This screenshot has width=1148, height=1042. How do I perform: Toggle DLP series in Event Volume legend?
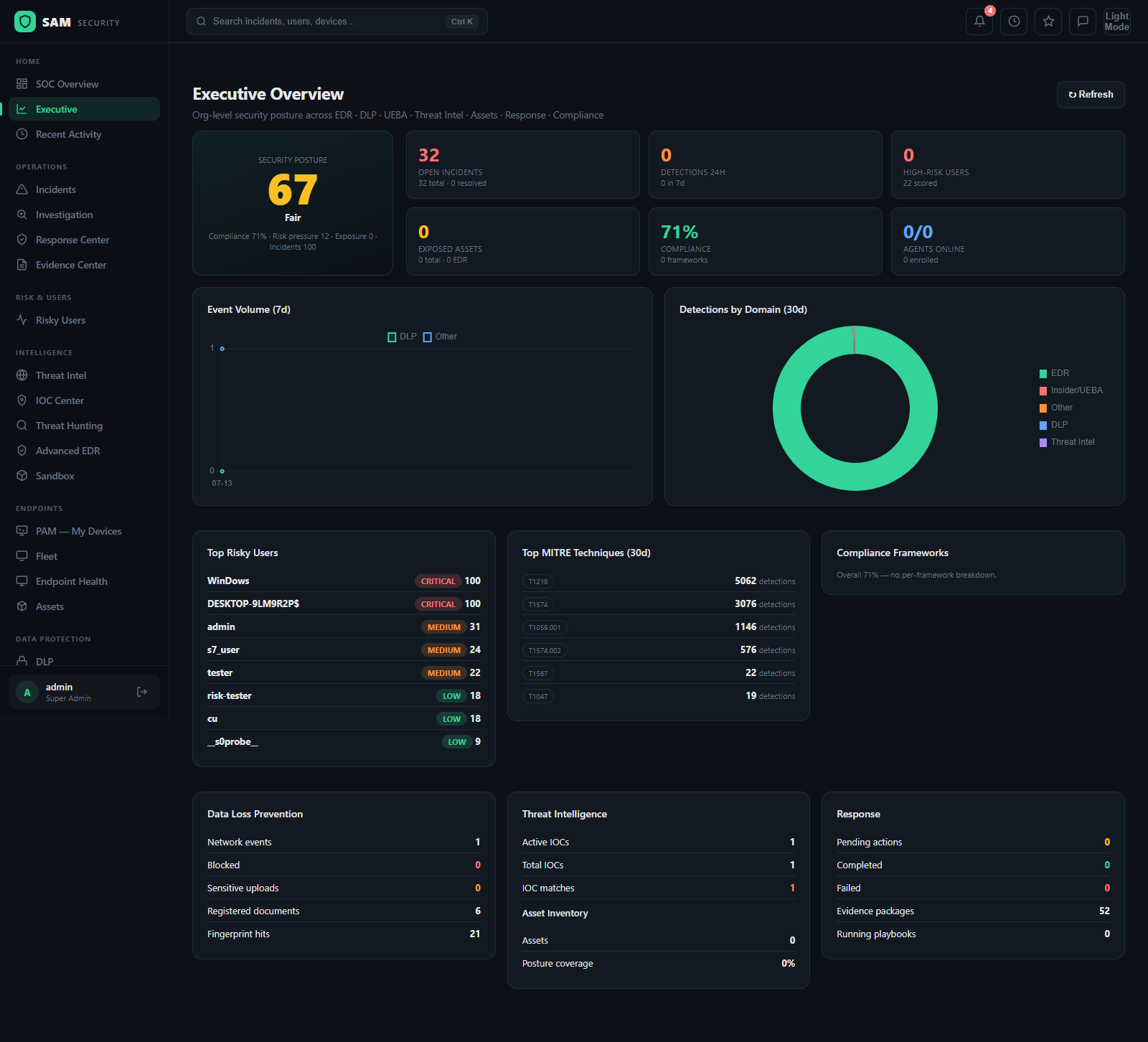402,337
